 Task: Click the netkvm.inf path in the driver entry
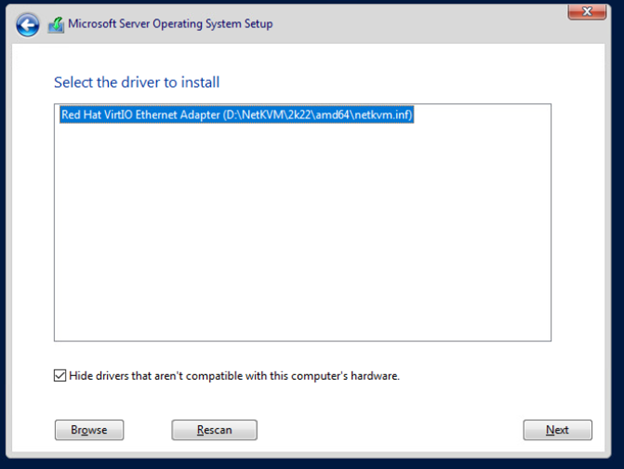click(317, 115)
